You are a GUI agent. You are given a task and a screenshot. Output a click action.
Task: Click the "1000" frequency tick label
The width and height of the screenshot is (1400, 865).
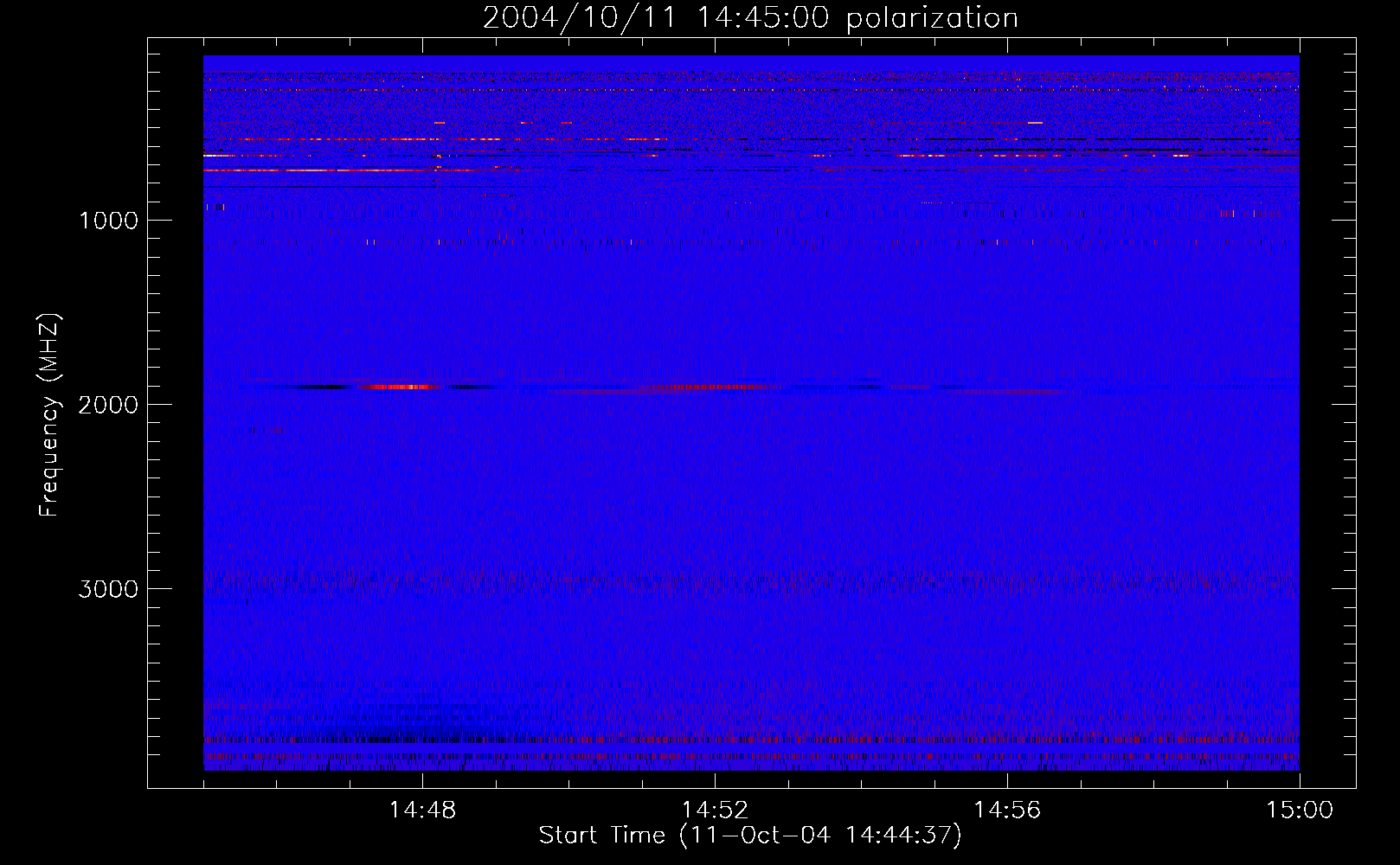(x=108, y=221)
